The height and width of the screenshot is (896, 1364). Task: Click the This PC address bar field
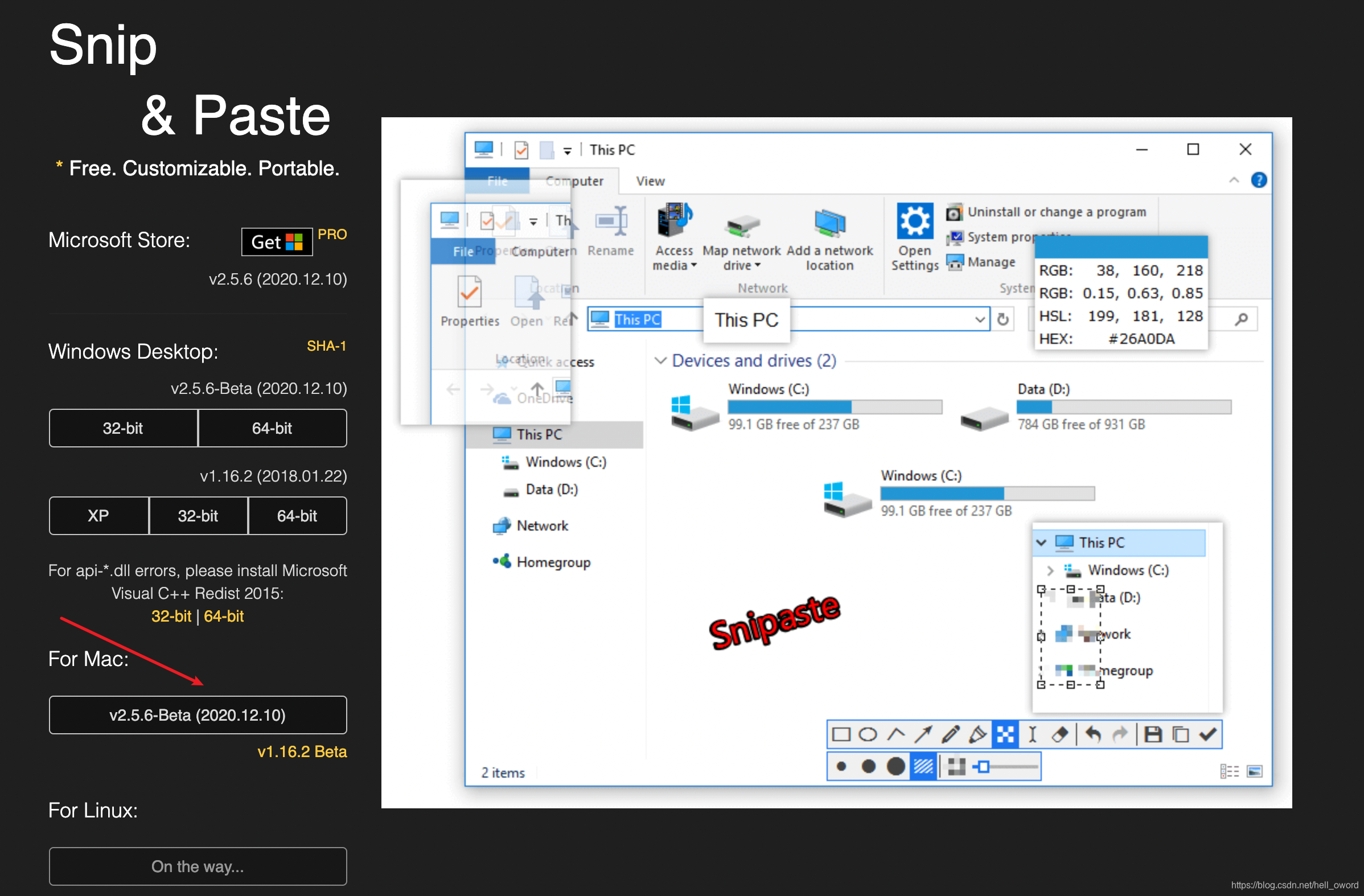coord(788,319)
